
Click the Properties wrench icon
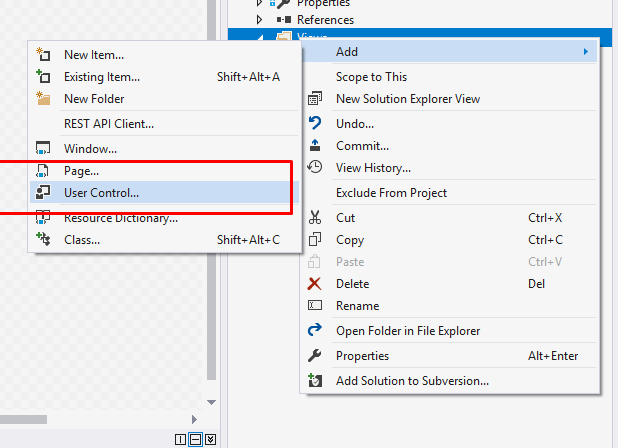[315, 356]
